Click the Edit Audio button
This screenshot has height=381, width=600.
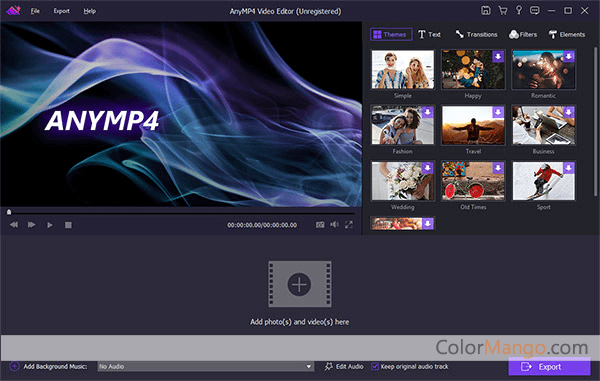point(344,366)
